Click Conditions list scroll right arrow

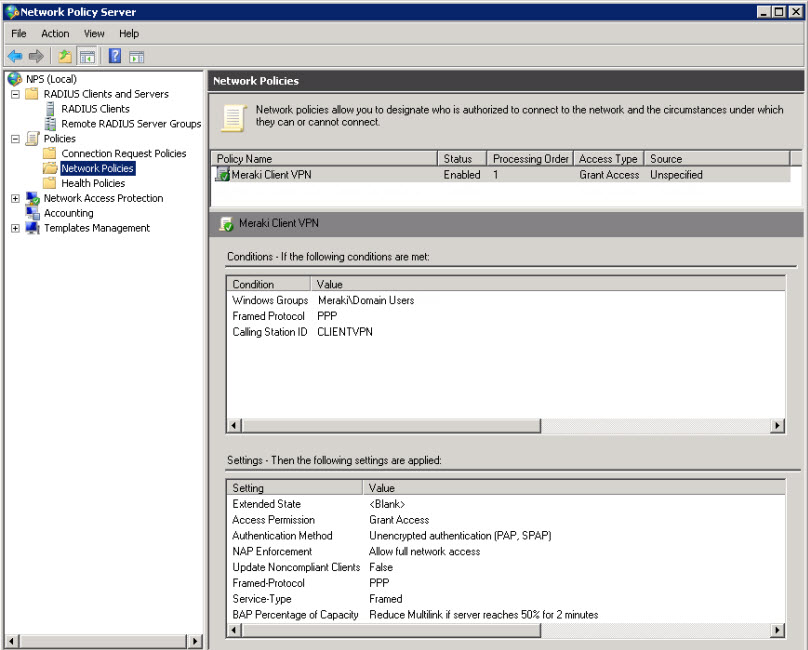coord(777,426)
